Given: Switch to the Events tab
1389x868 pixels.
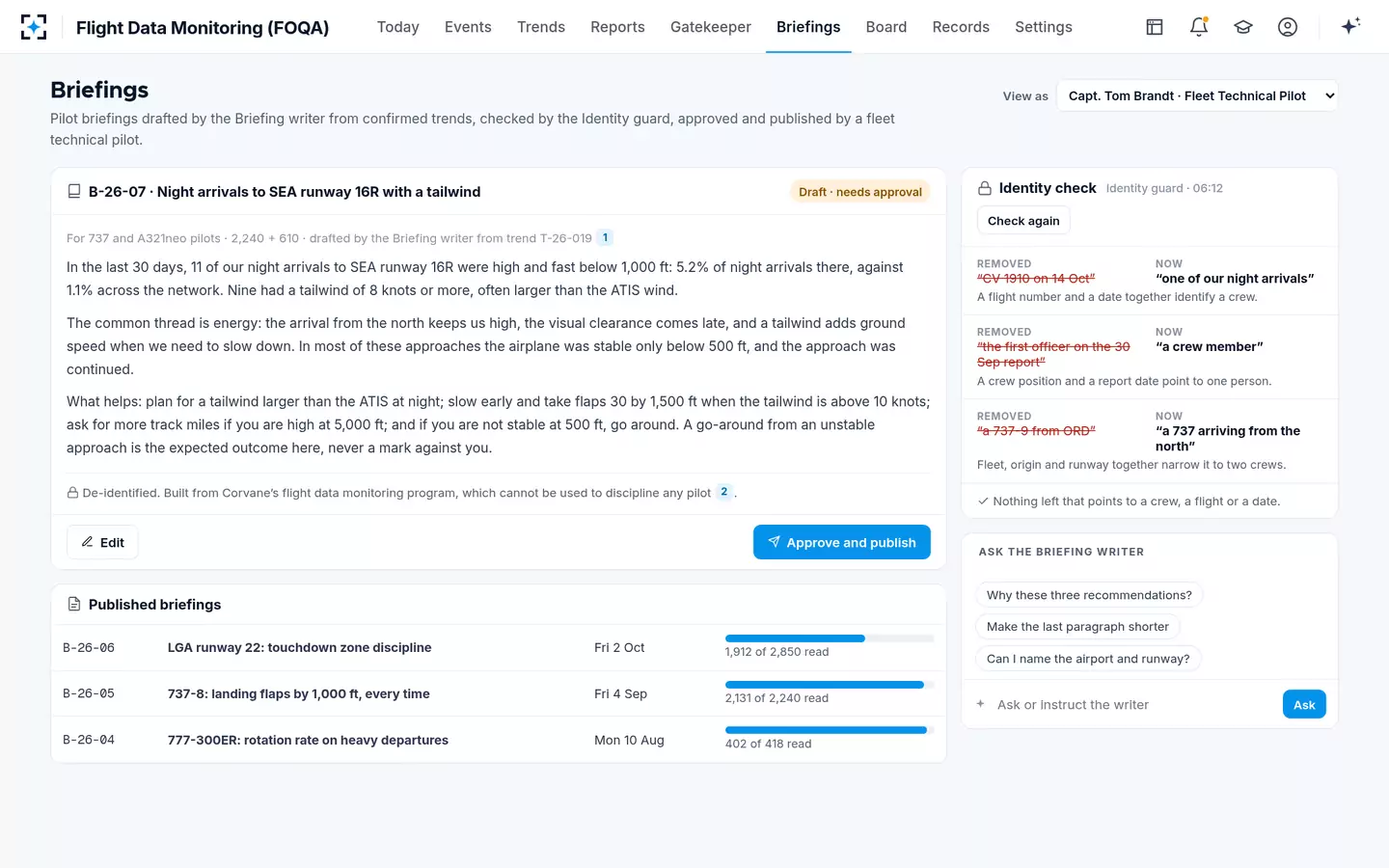Looking at the screenshot, I should tap(468, 27).
